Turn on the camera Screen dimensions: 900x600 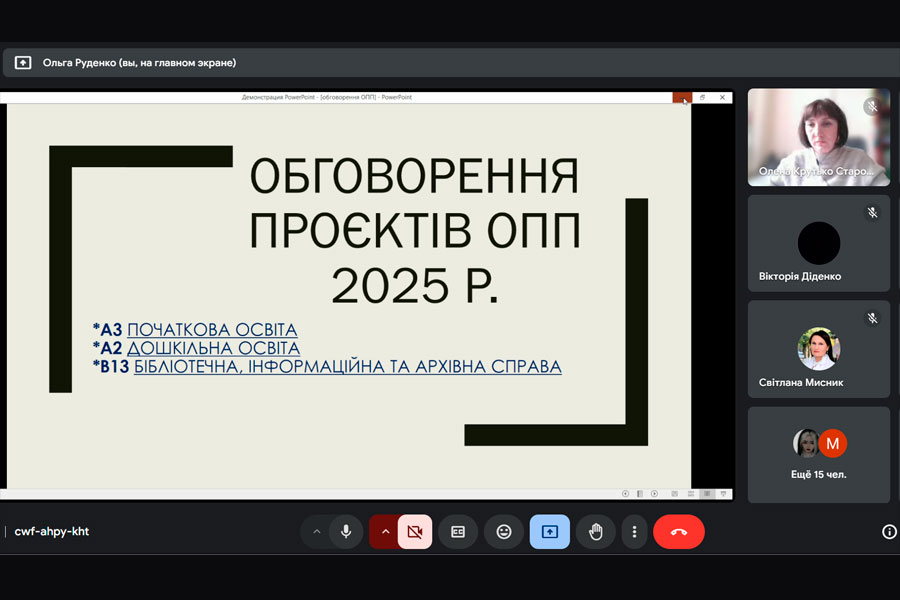[415, 532]
